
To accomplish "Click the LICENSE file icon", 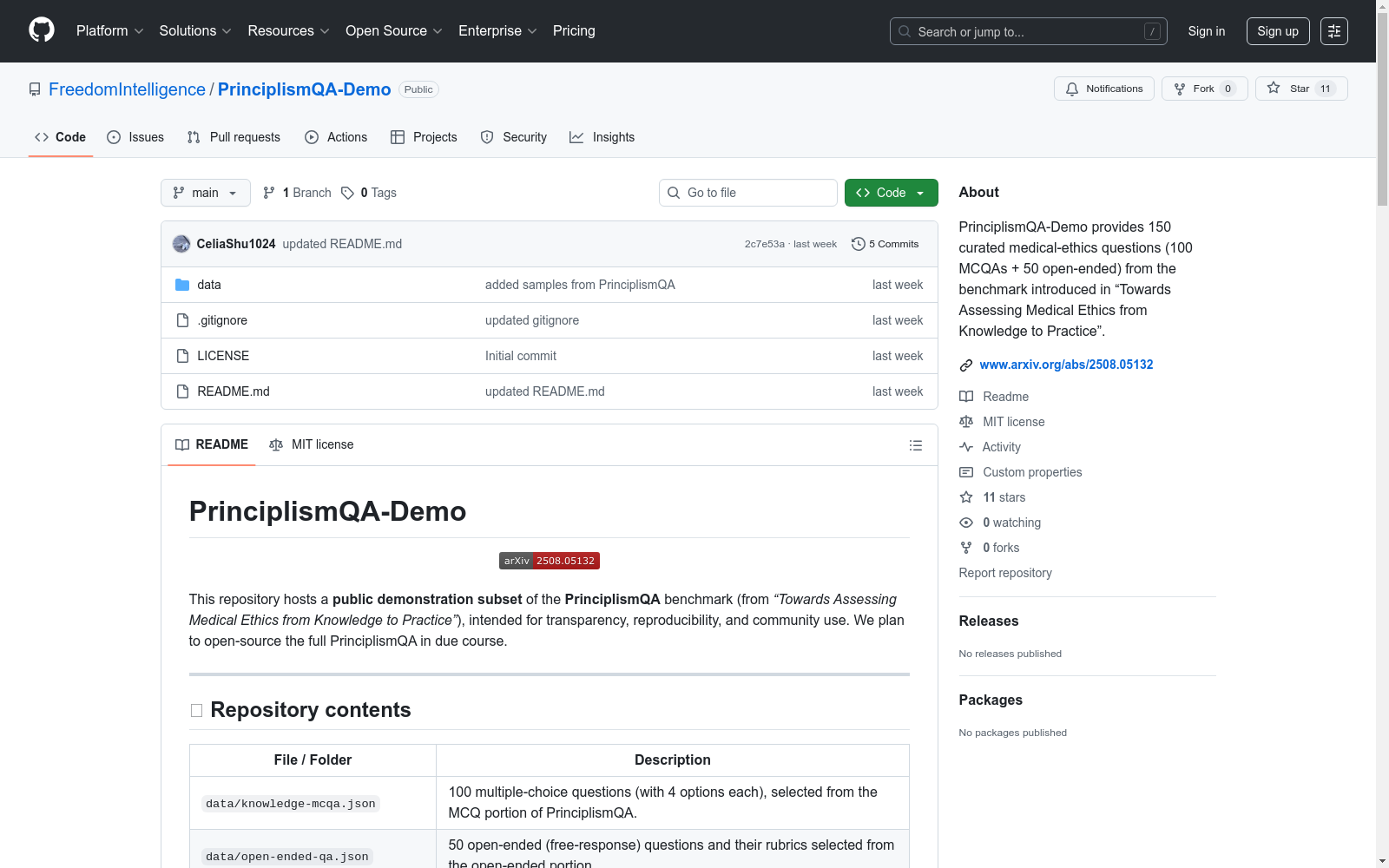I will coord(182,356).
